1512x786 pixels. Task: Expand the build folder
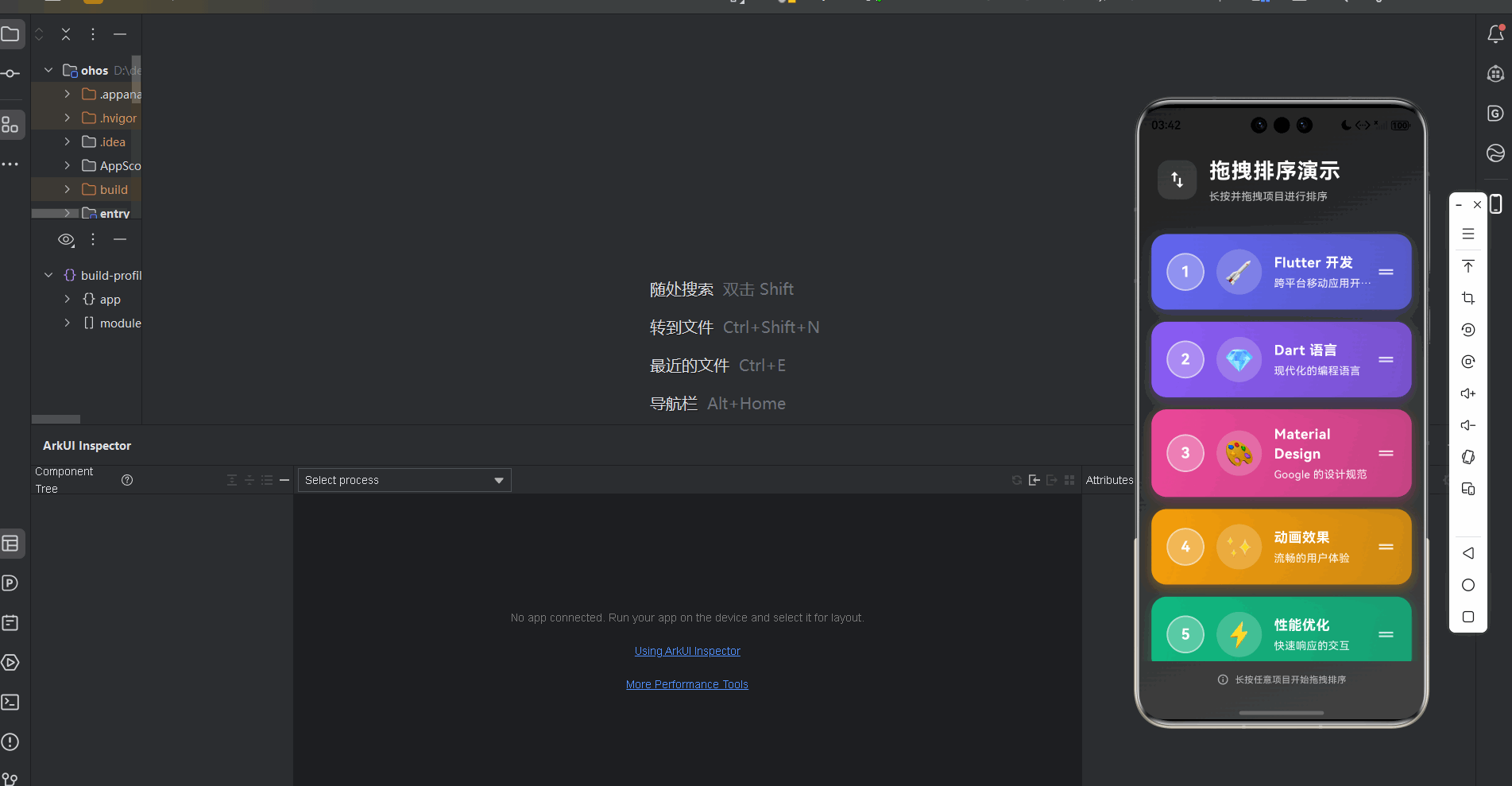tap(68, 189)
